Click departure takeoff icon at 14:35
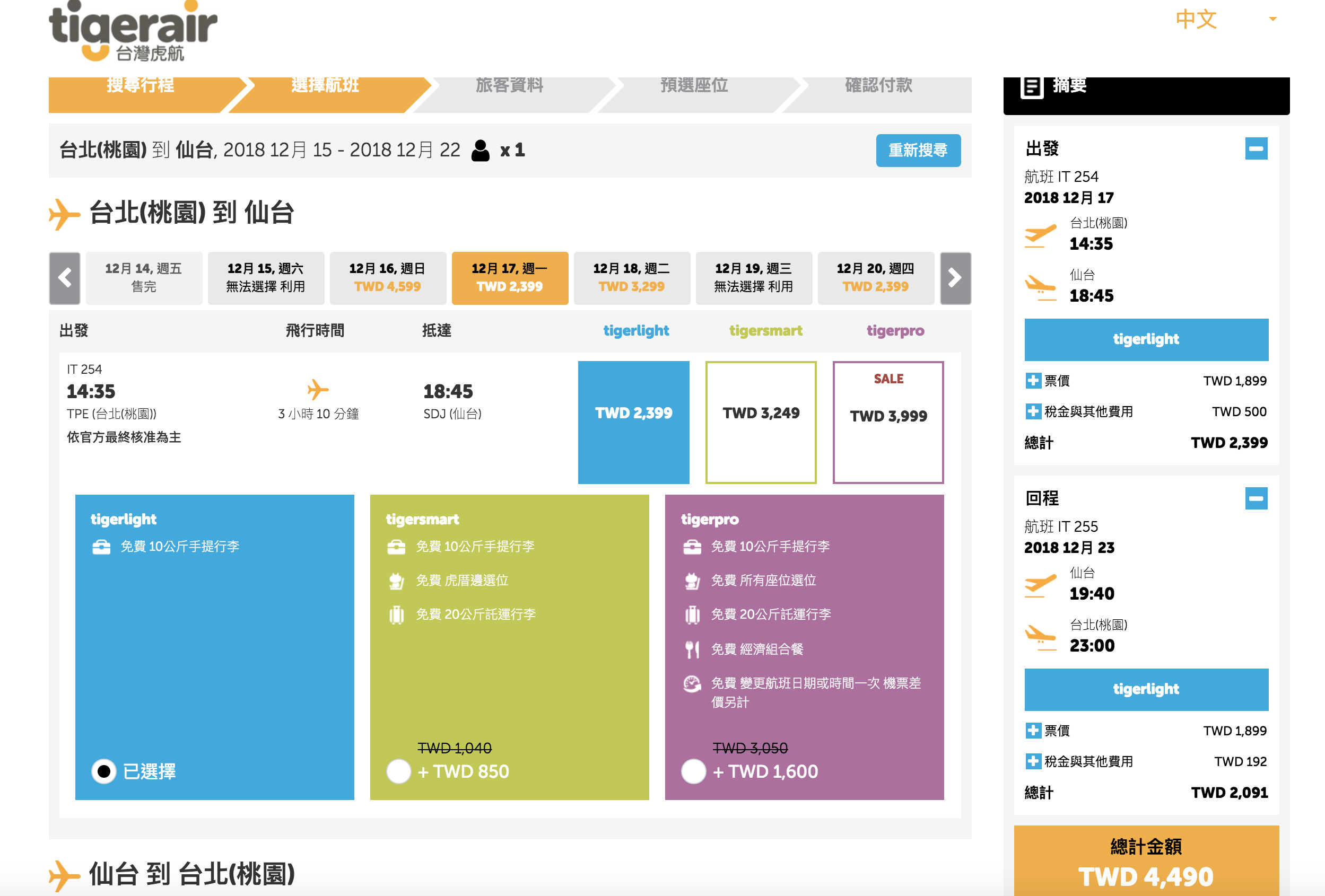The image size is (1325, 896). tap(1041, 236)
